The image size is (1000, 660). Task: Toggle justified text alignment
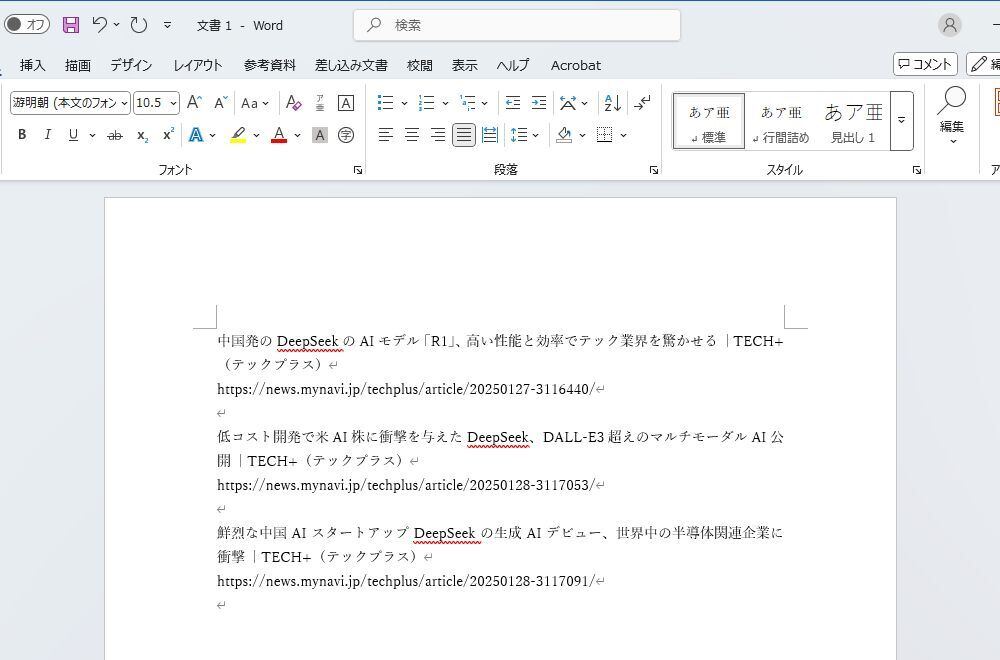[x=464, y=135]
